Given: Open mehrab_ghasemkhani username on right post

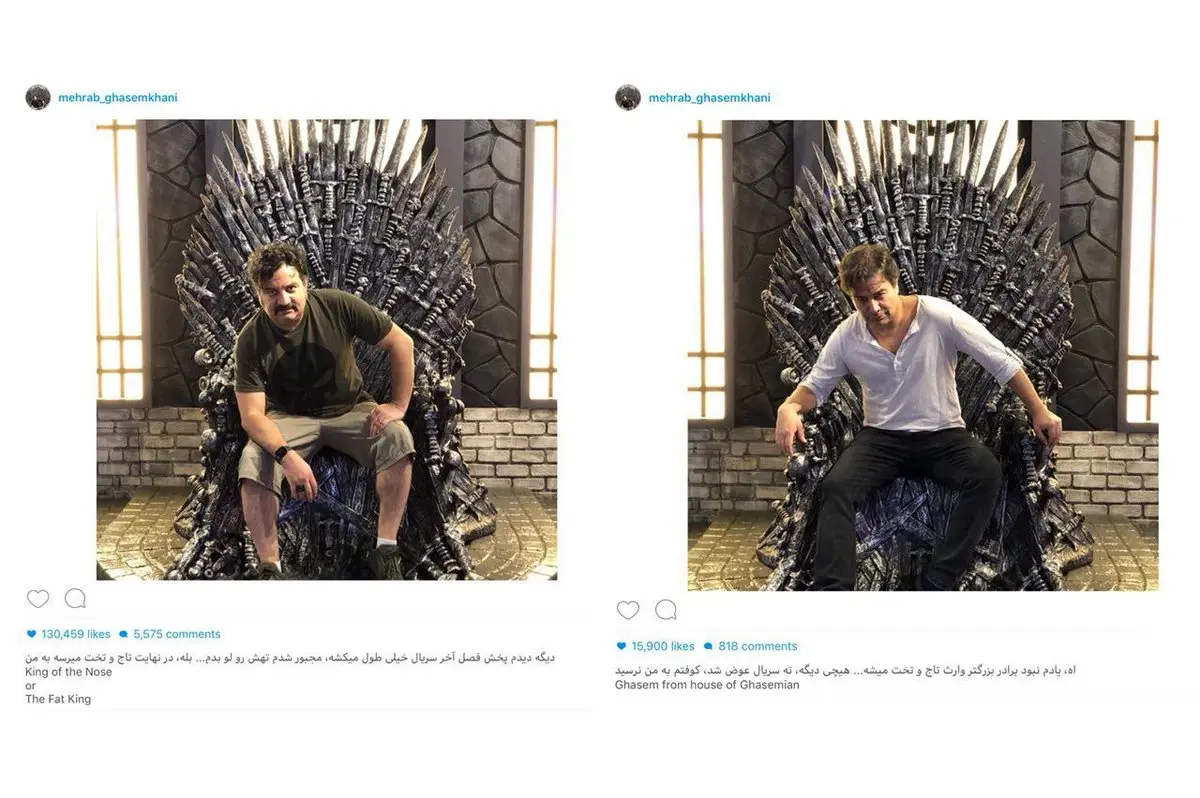Looking at the screenshot, I should pyautogui.click(x=709, y=98).
